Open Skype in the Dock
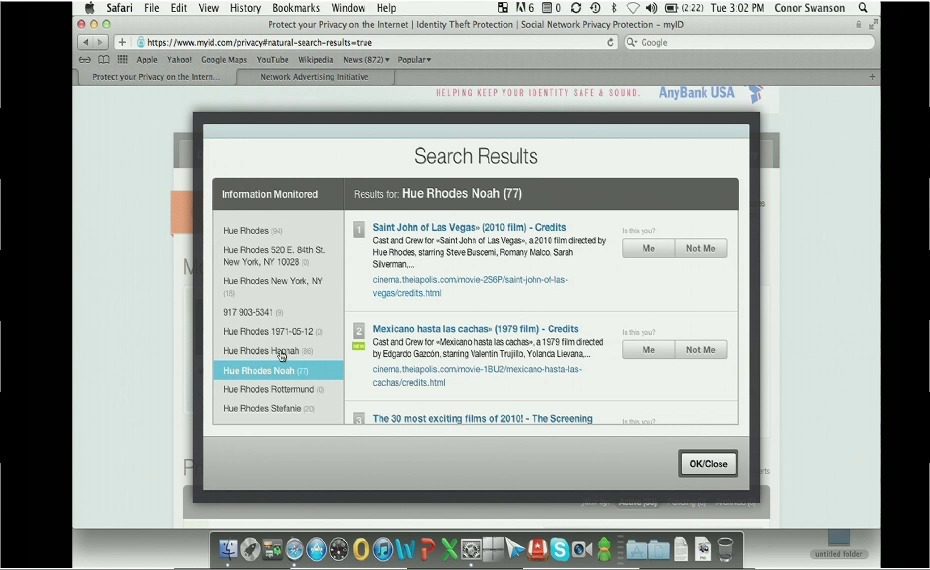 tap(559, 549)
